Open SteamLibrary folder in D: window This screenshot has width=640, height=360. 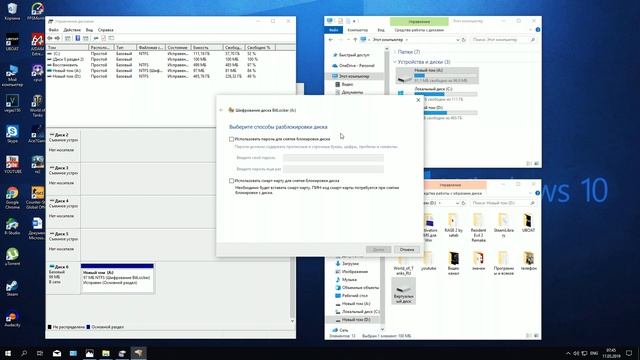click(504, 225)
